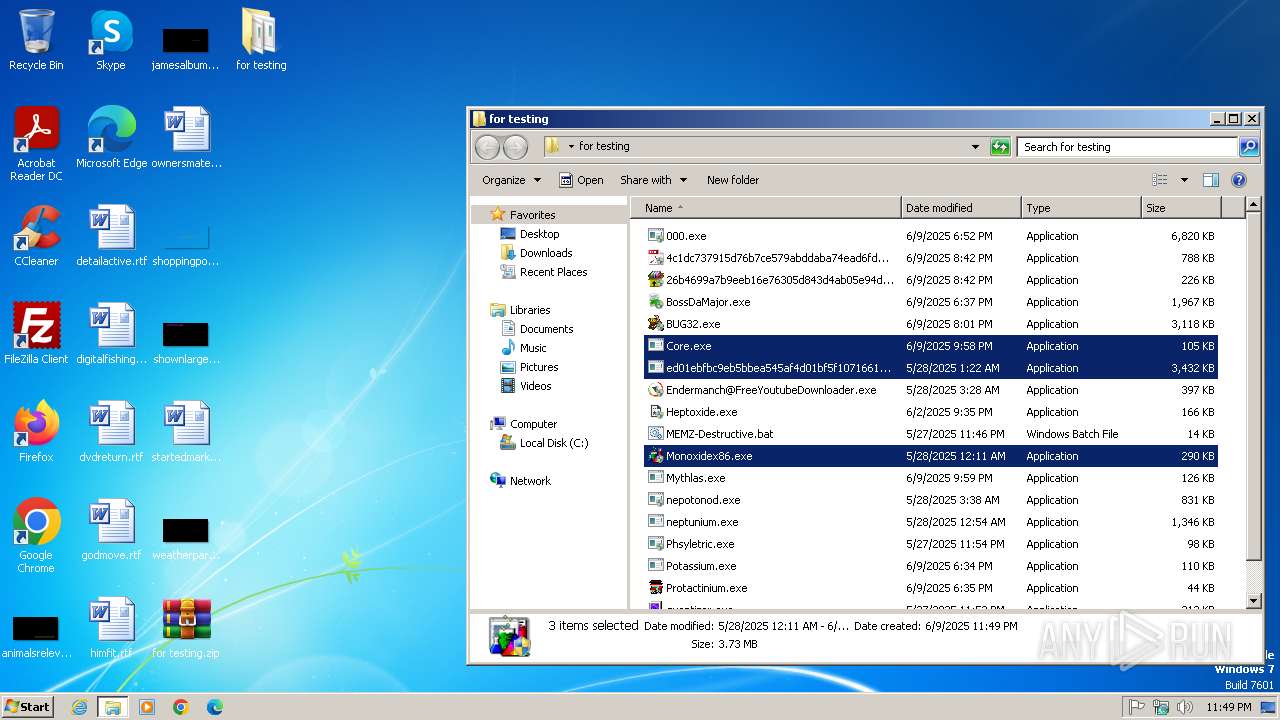Launch CCleaner desktop shortcut

36,236
